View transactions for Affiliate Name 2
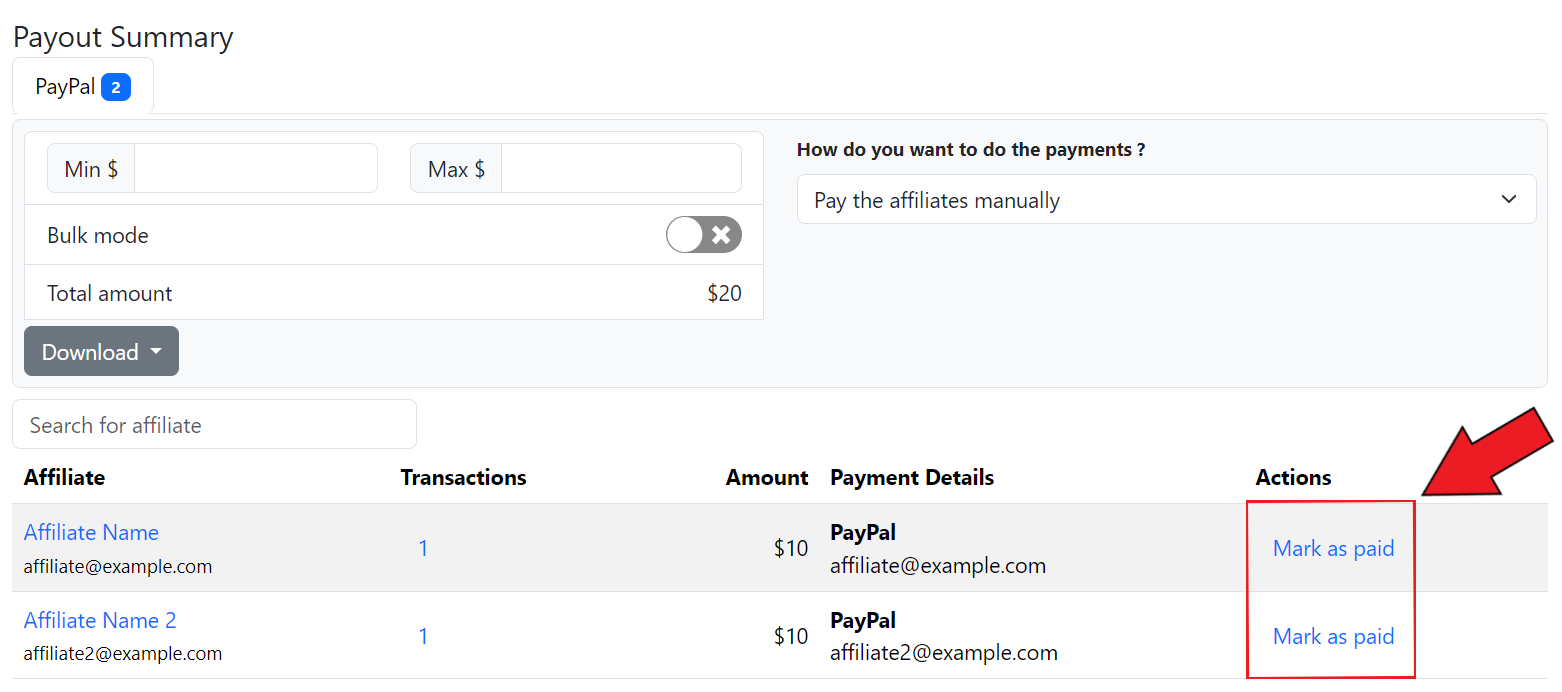 [423, 636]
